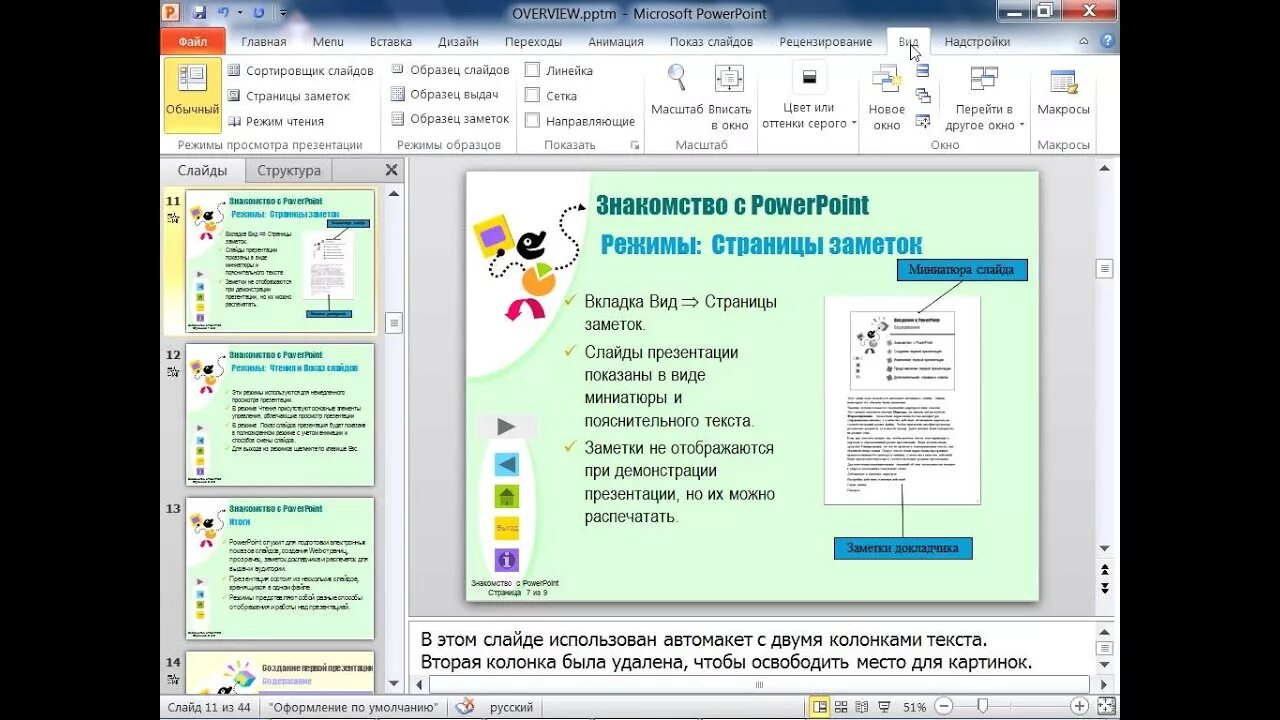Switch to Структура pane tab
Screen dimensions: 1280x720
pos(289,170)
